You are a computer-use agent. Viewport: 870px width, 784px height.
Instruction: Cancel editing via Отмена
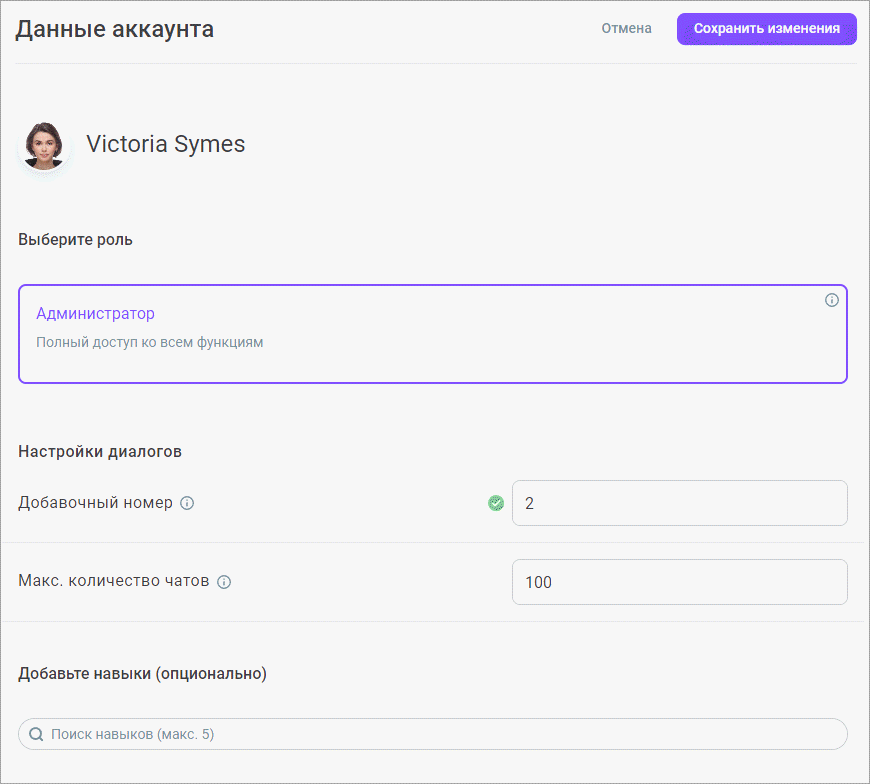626,28
